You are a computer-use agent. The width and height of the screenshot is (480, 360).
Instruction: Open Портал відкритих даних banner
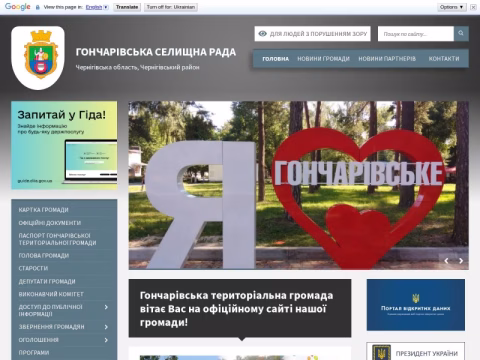pos(416,305)
